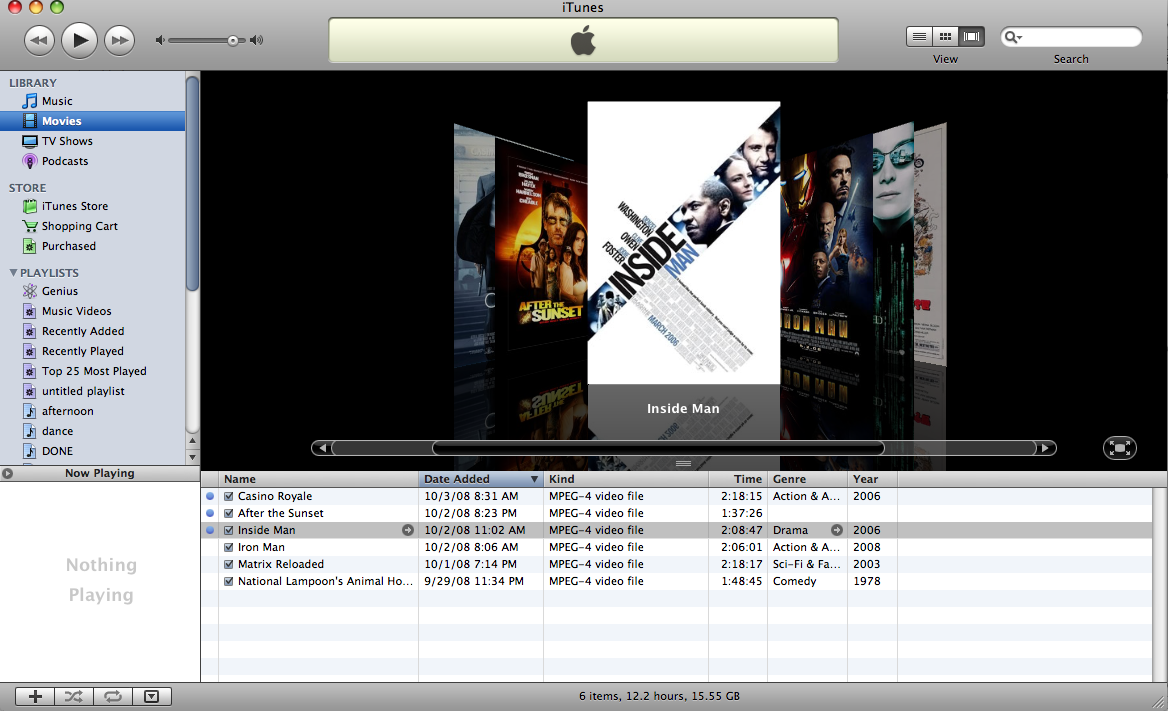The image size is (1168, 711).
Task: Select Movies in the library sidebar
Action: [92, 121]
